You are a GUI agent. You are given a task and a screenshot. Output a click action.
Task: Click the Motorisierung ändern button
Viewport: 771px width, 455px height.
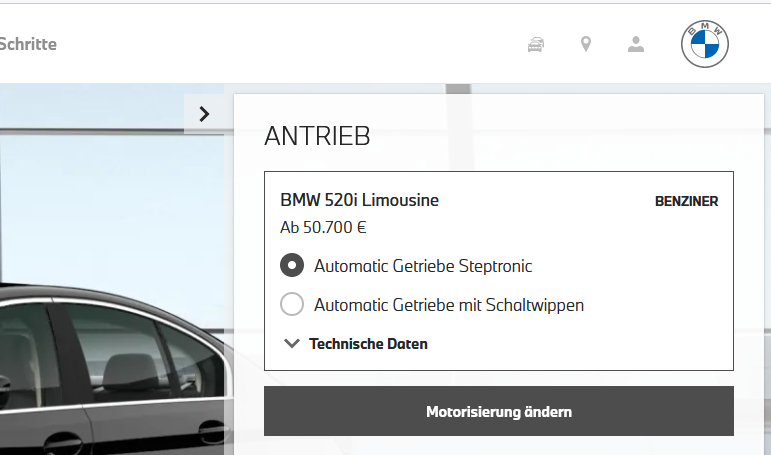pos(499,411)
